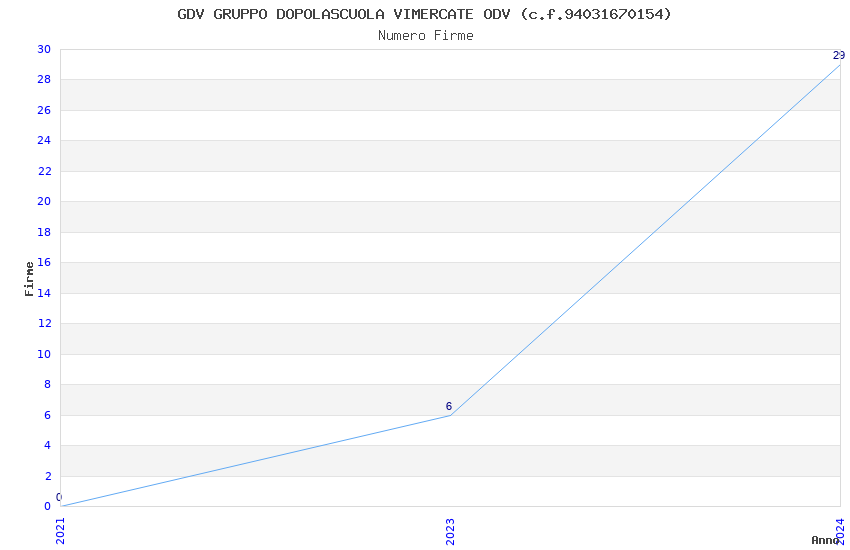Click the chart title GDV GRUPPO DOPOLASCUOLA VIMERCATE ODV
Image resolution: width=850 pixels, height=550 pixels.
click(424, 14)
